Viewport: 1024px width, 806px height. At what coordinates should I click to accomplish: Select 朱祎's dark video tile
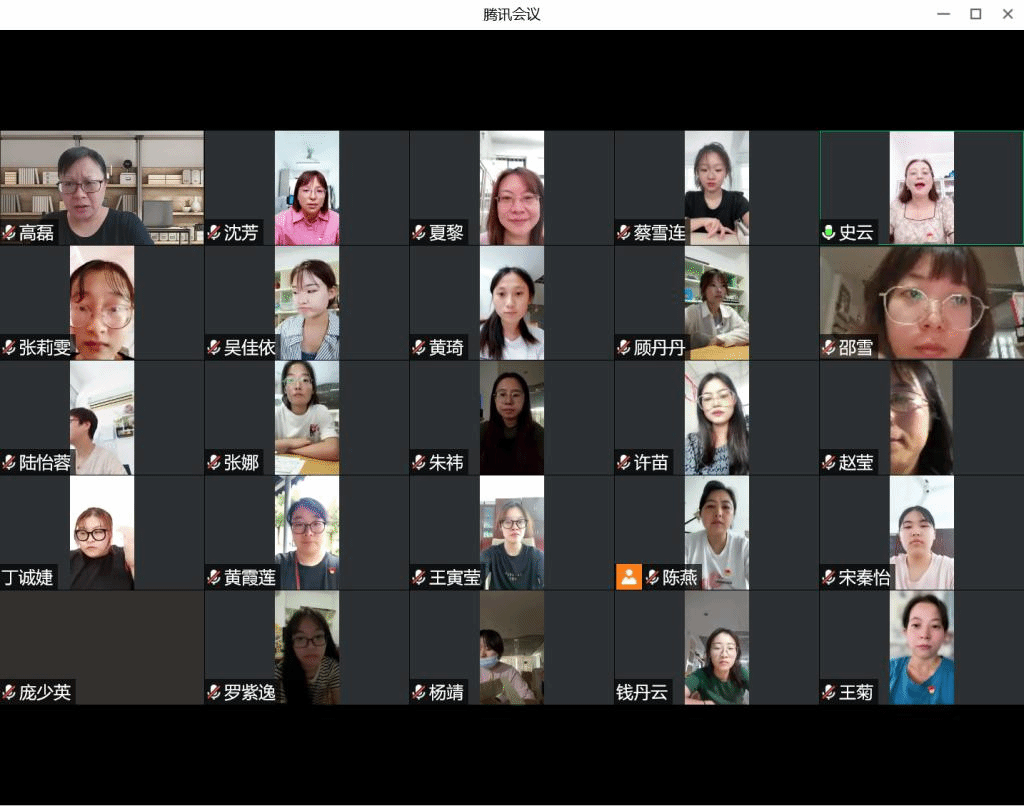point(512,418)
